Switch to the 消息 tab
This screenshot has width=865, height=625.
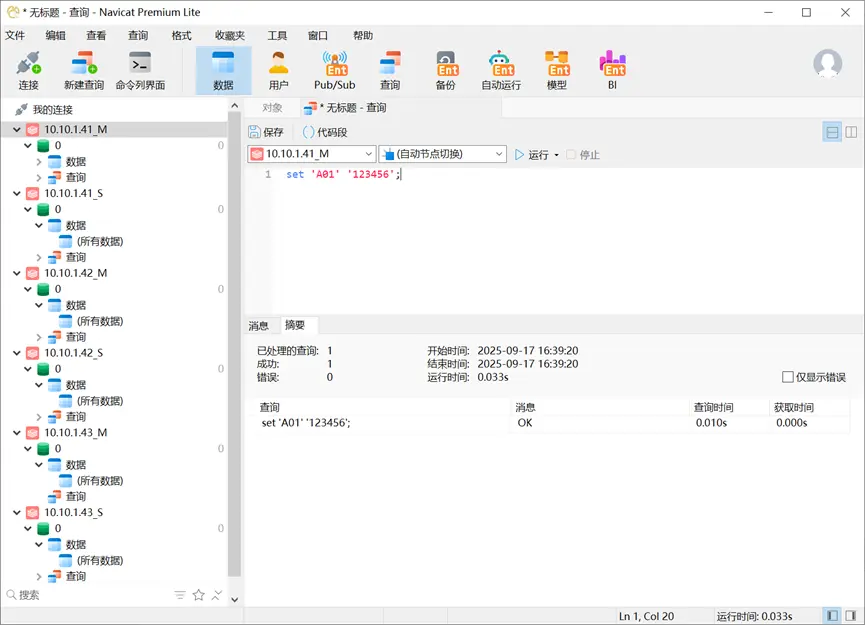(258, 325)
